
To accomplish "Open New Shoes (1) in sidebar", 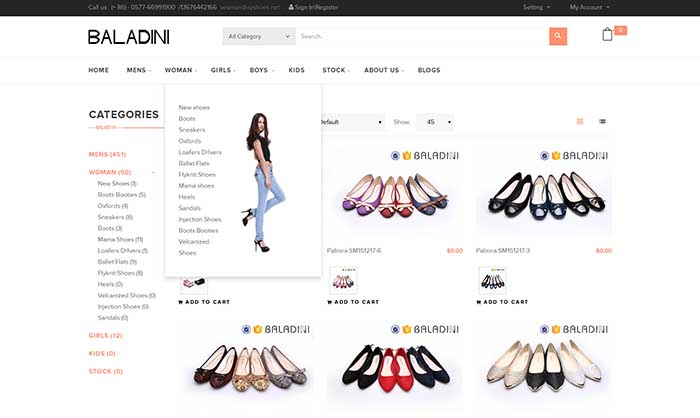I will click(x=117, y=184).
